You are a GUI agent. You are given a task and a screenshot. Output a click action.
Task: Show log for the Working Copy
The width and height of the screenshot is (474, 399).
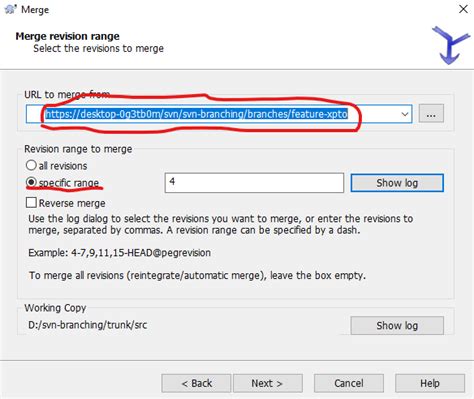point(397,325)
